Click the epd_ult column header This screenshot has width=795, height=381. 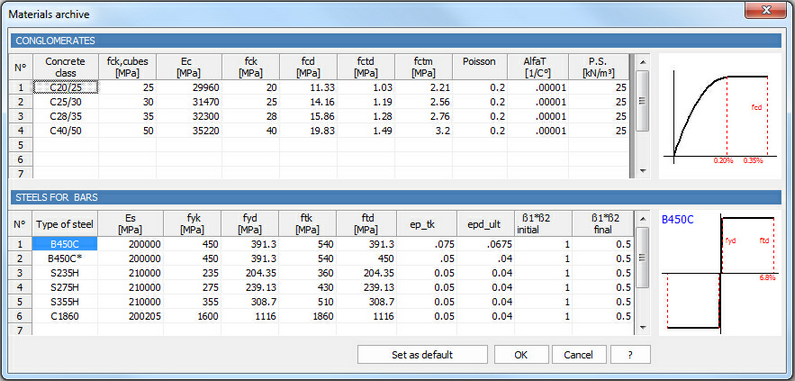pos(485,224)
